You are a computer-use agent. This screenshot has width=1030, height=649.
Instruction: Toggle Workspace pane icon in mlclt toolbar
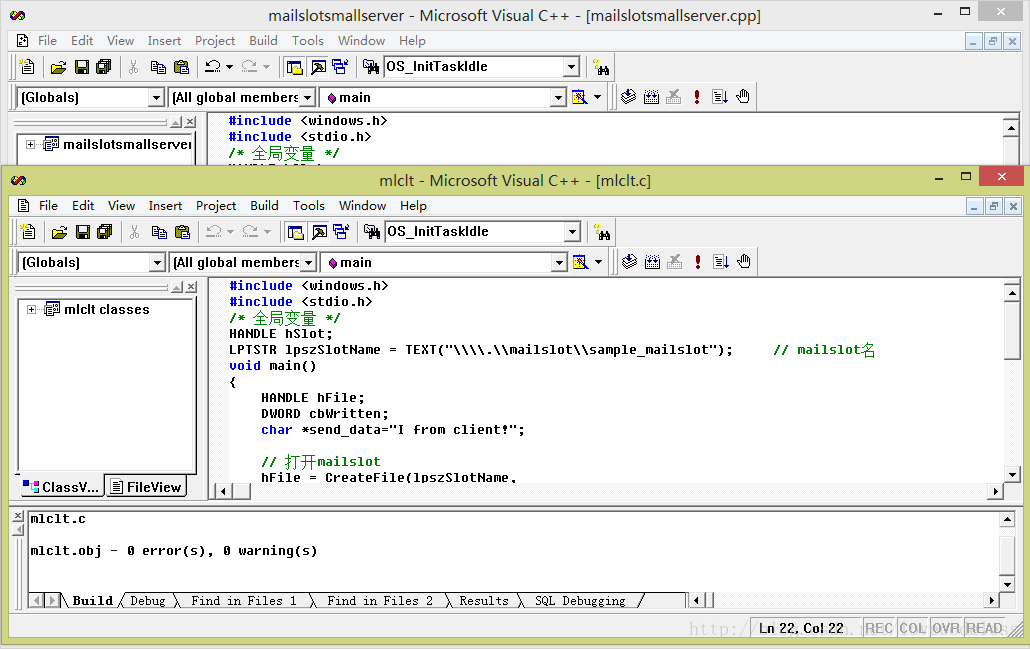(296, 232)
